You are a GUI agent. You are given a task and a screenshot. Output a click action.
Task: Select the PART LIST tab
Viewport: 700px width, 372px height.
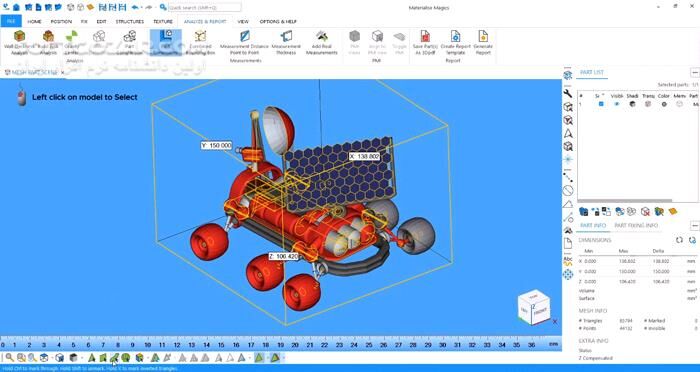592,72
